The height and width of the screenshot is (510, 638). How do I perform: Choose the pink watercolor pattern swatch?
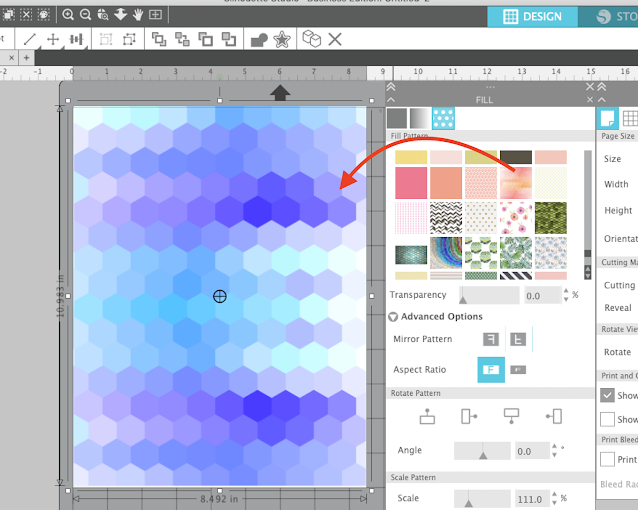tap(516, 183)
